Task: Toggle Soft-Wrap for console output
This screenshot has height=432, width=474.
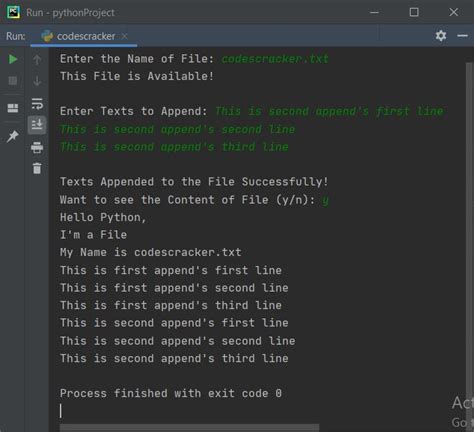Action: tap(37, 104)
